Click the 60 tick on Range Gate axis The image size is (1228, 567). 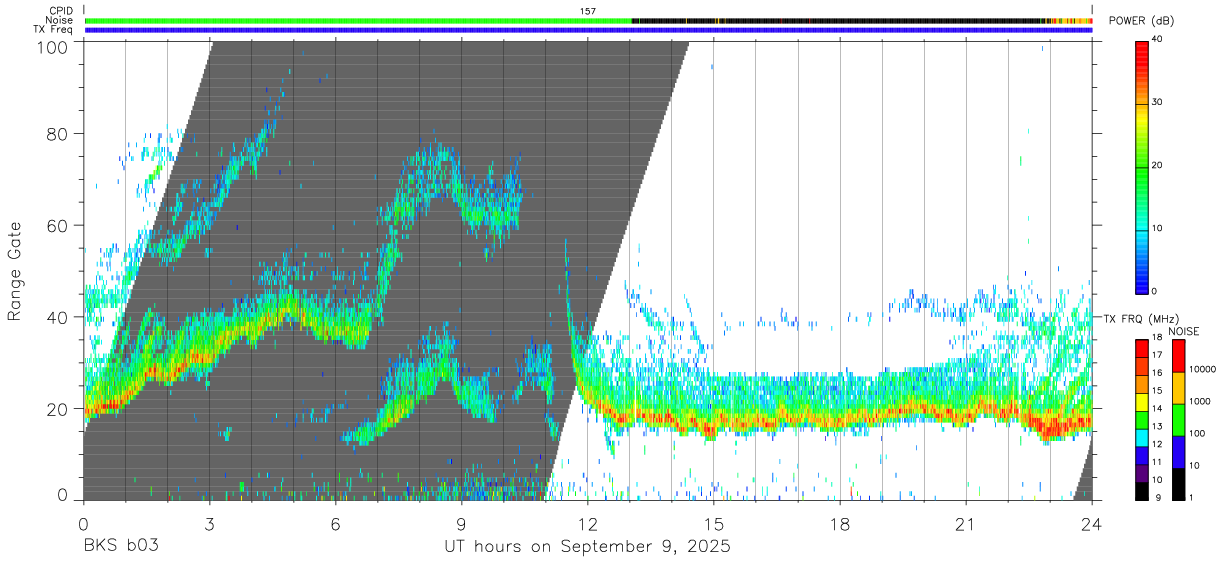(58, 225)
